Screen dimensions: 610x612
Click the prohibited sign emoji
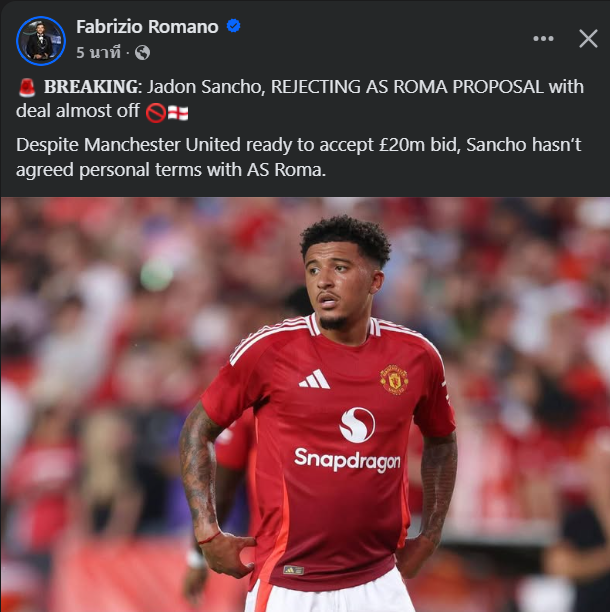click(x=155, y=113)
